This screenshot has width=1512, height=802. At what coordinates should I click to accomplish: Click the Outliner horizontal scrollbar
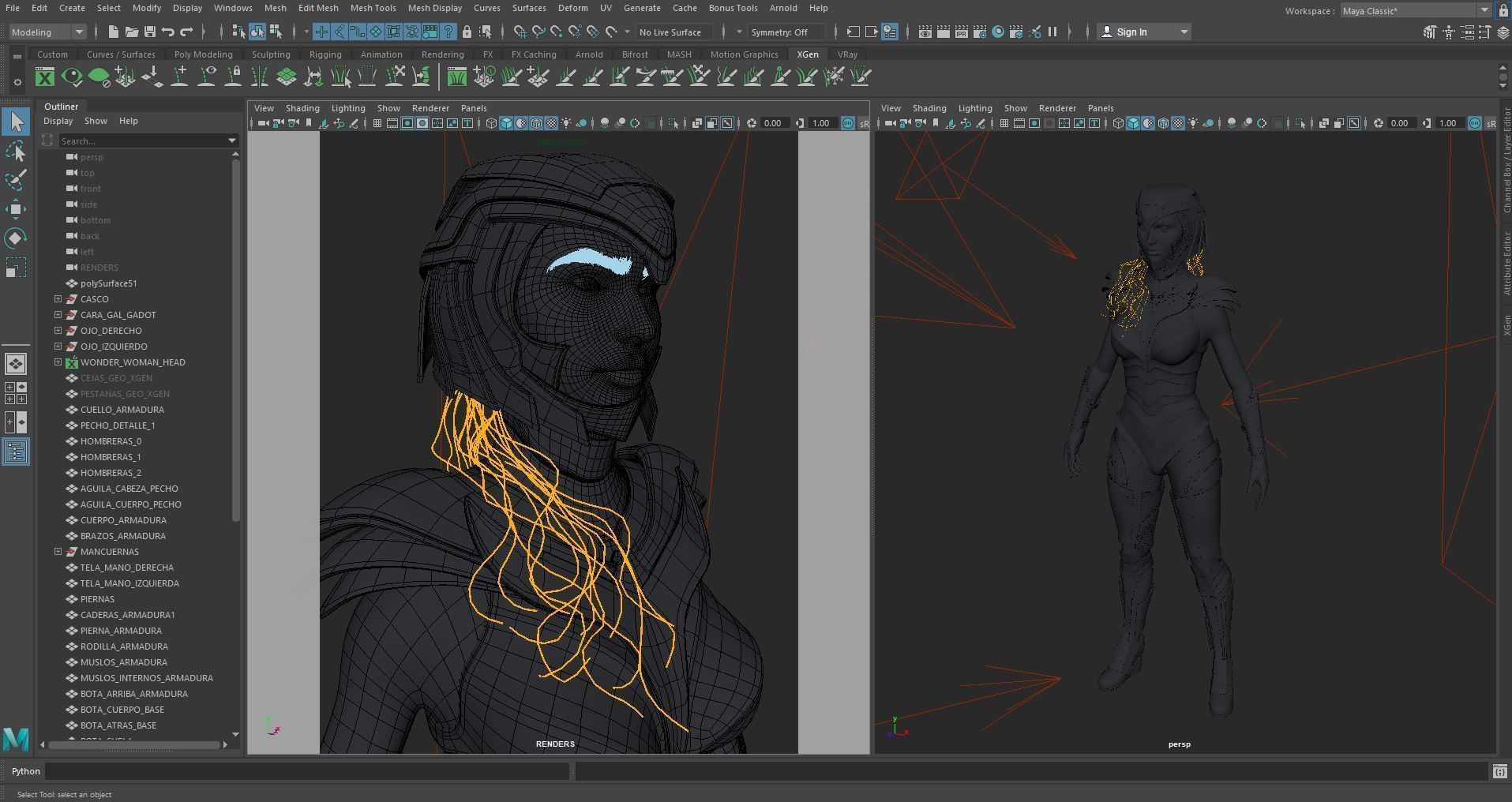134,744
